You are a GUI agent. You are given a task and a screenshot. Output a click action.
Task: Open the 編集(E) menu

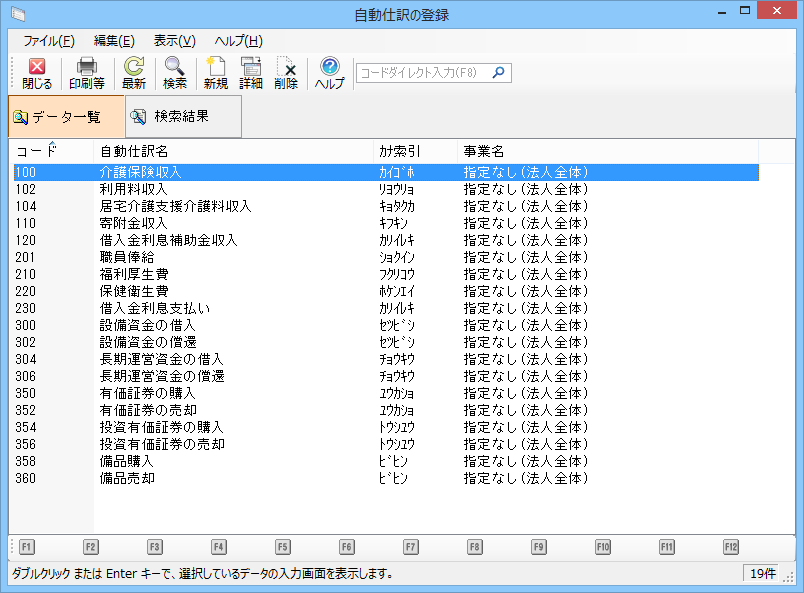coord(114,41)
